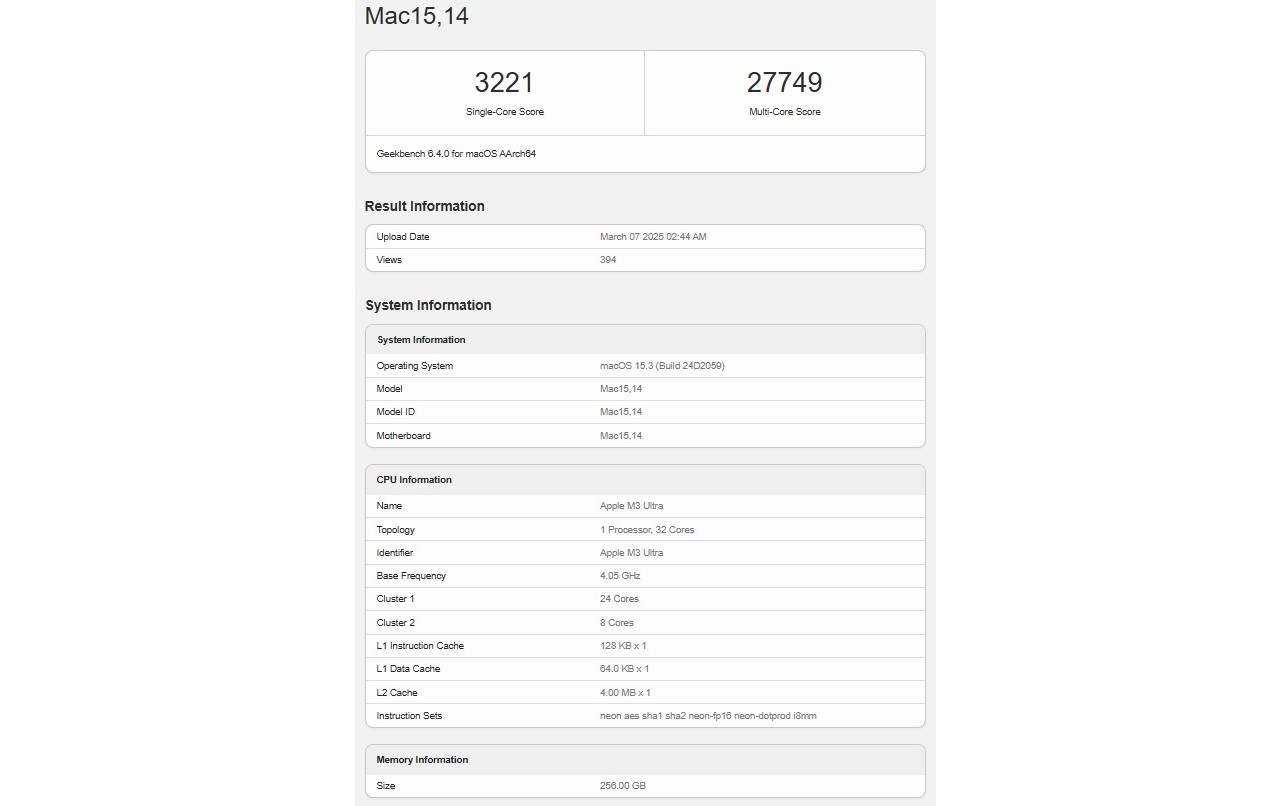The height and width of the screenshot is (806, 1284).
Task: Click the Operating System label
Action: click(x=415, y=366)
